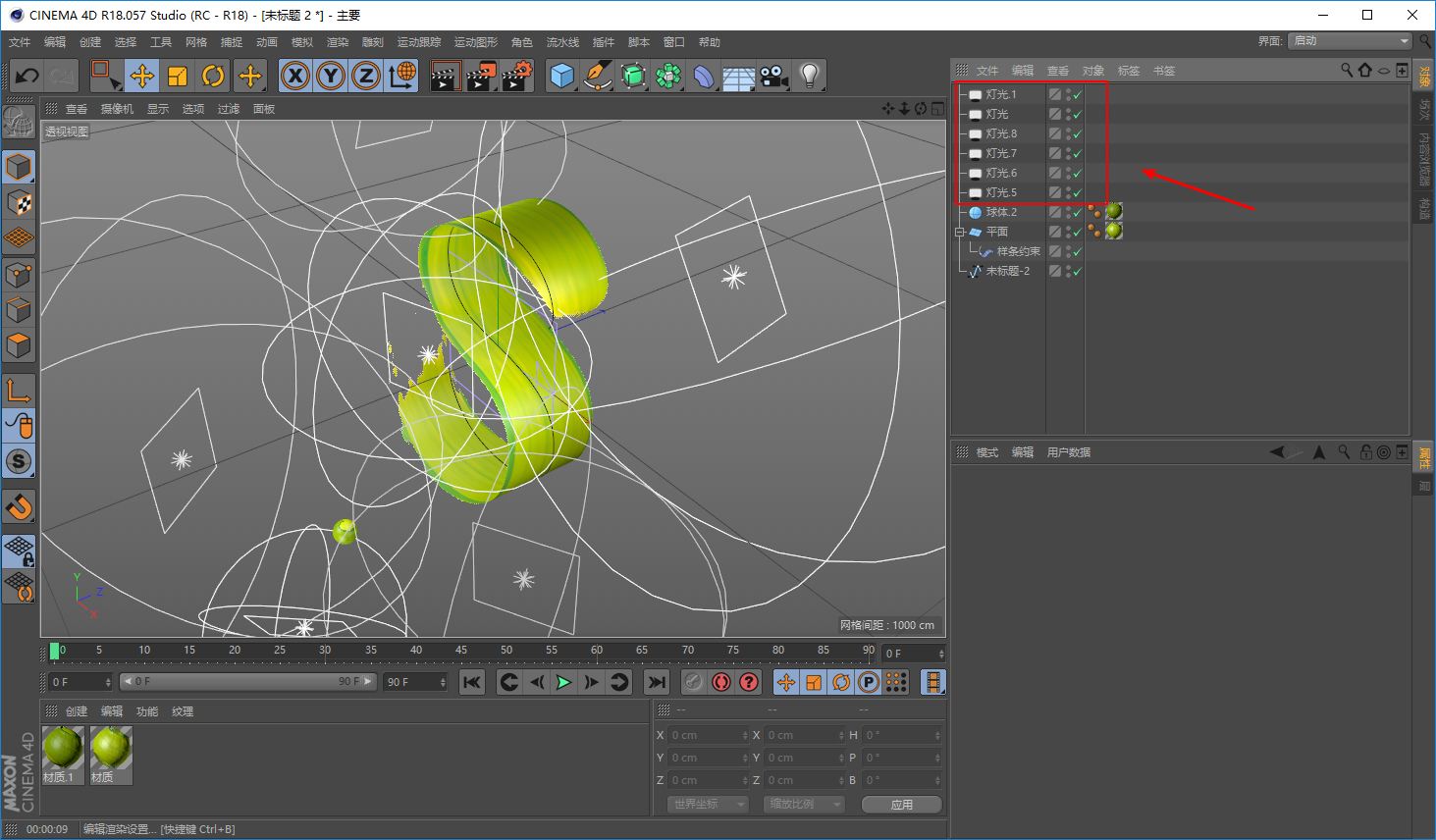
Task: Toggle visibility dots for 平面
Action: (x=1068, y=232)
